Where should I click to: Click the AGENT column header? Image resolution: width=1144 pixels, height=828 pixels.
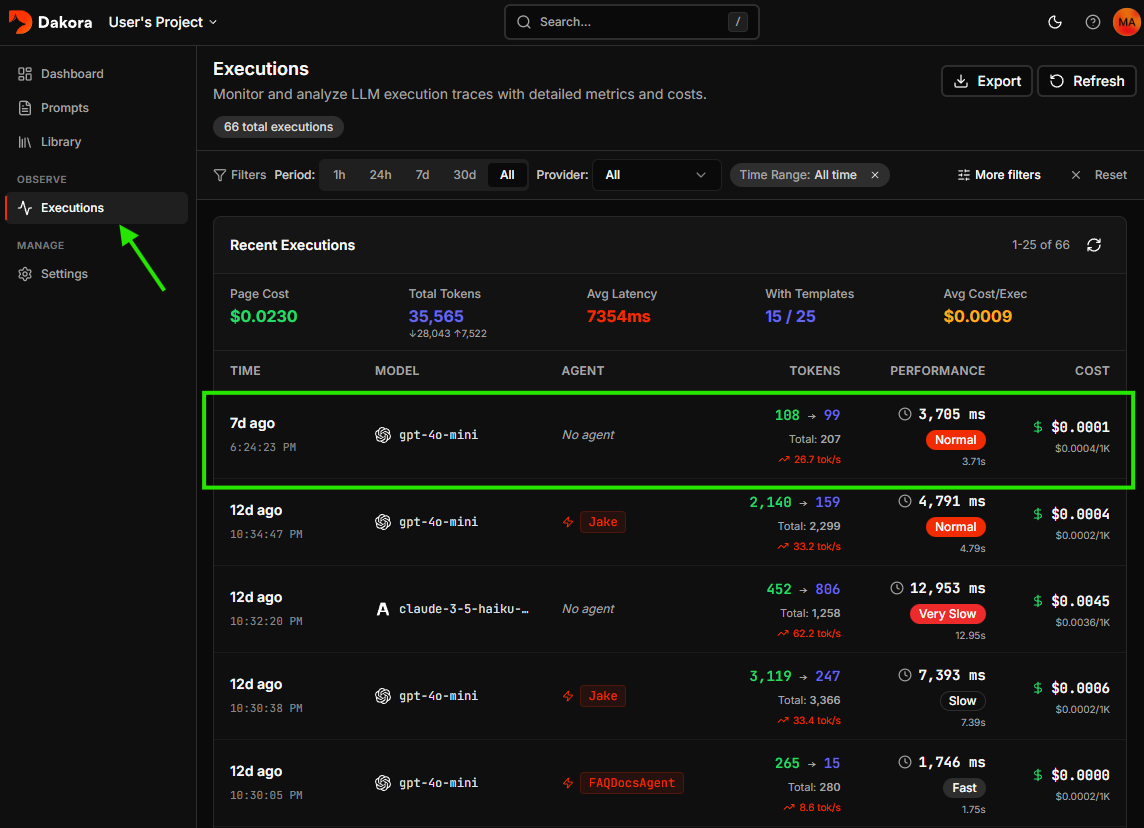[x=583, y=371]
